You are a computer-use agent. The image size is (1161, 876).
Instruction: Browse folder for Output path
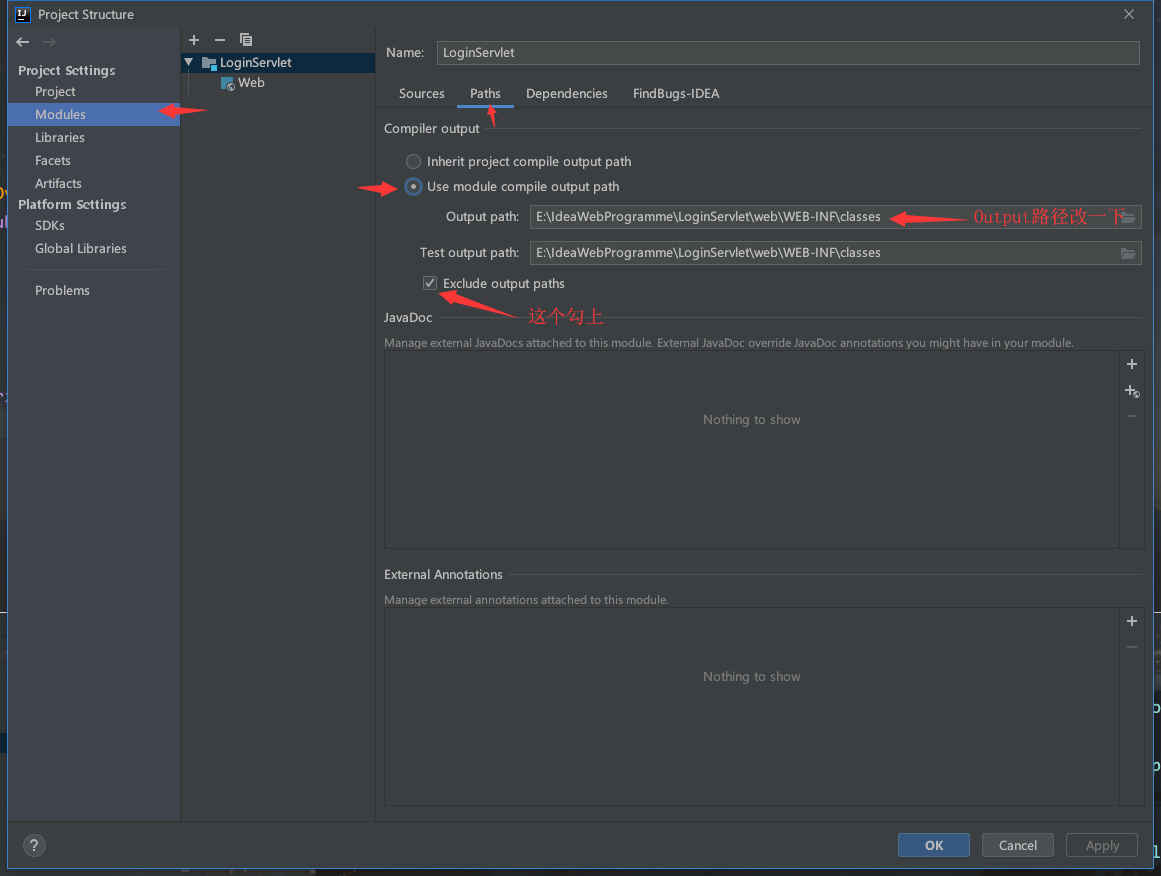pos(1128,218)
